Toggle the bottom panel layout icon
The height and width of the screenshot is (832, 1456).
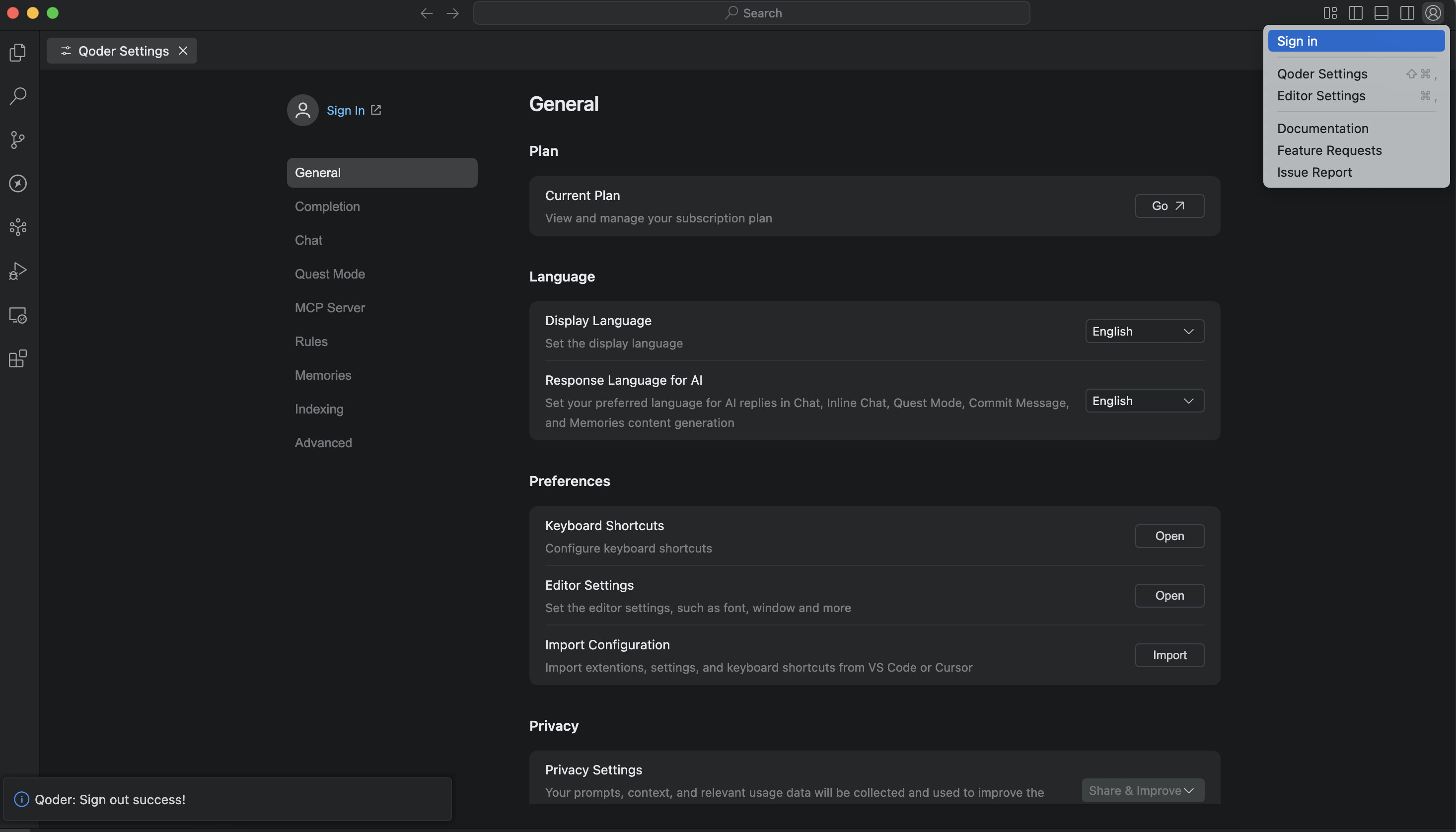click(x=1381, y=12)
